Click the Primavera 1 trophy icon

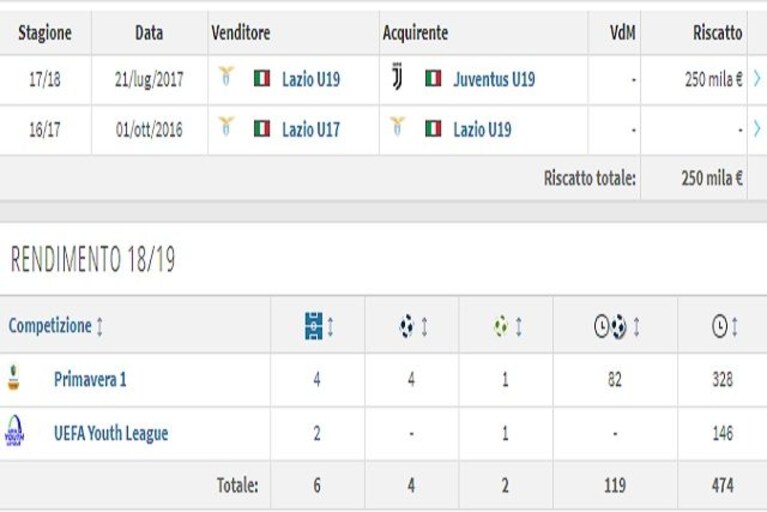pyautogui.click(x=14, y=378)
